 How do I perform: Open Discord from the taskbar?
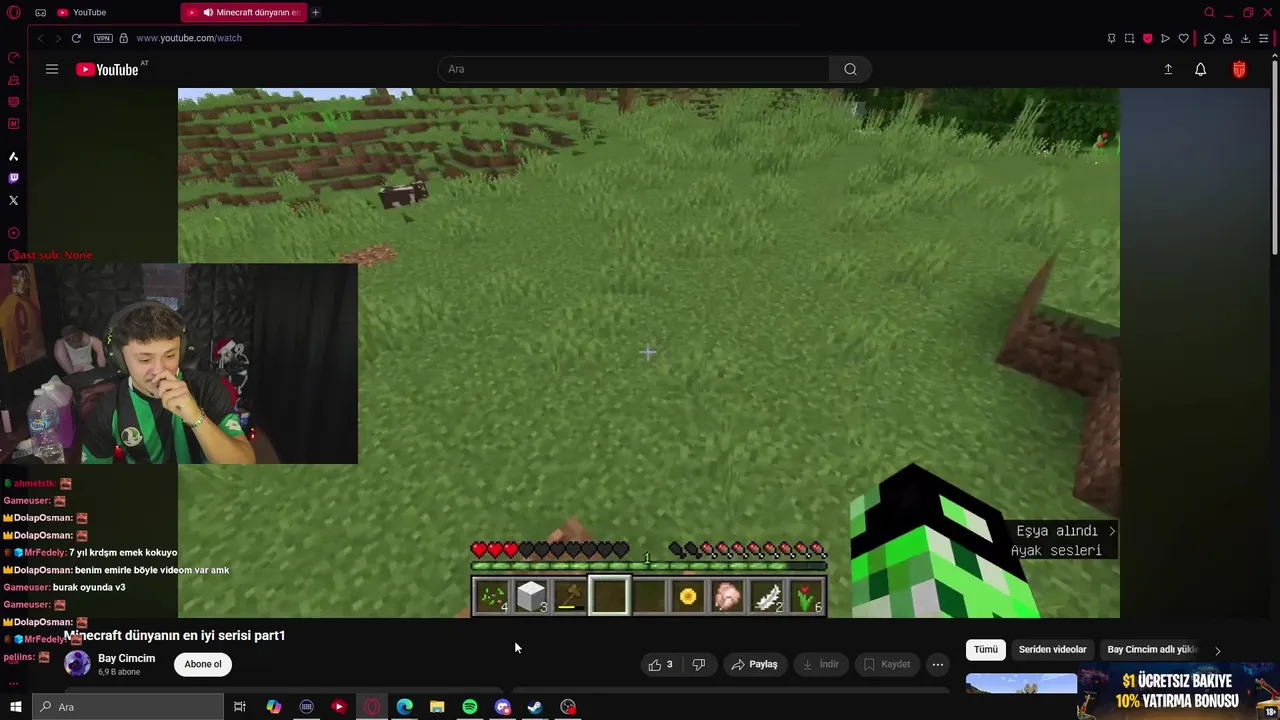point(503,707)
